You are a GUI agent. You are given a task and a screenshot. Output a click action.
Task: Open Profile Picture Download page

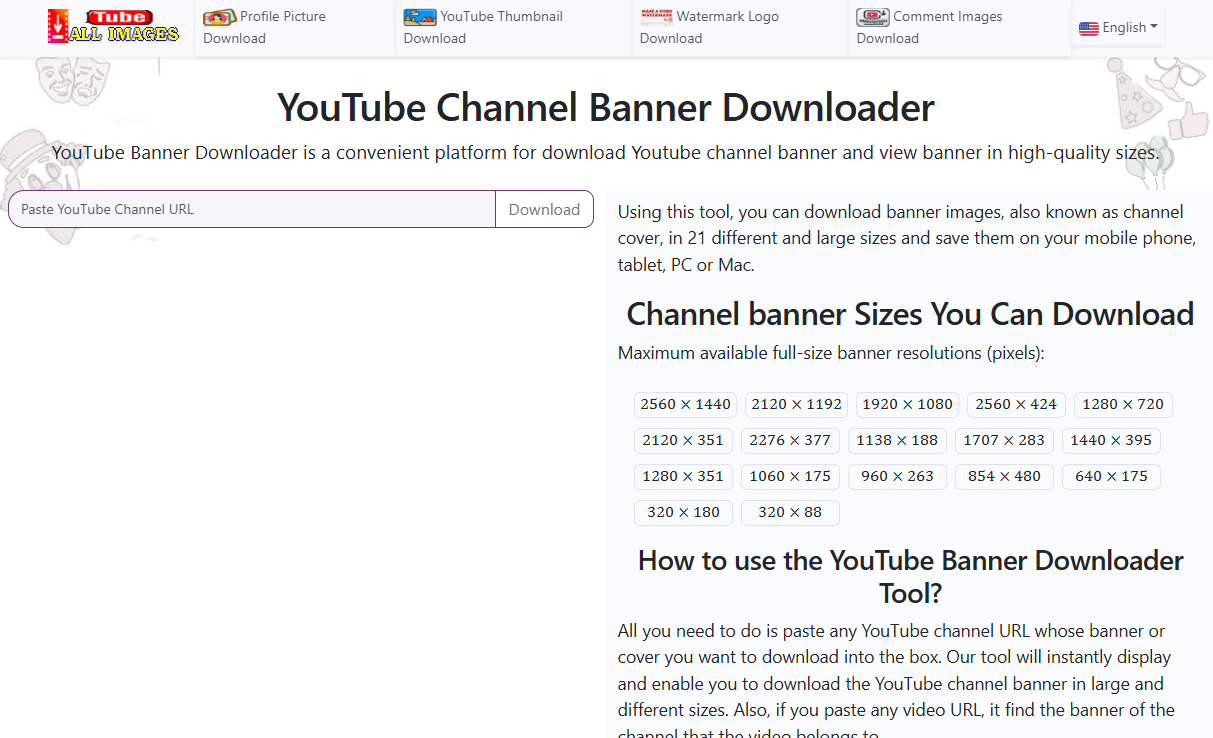pyautogui.click(x=282, y=27)
